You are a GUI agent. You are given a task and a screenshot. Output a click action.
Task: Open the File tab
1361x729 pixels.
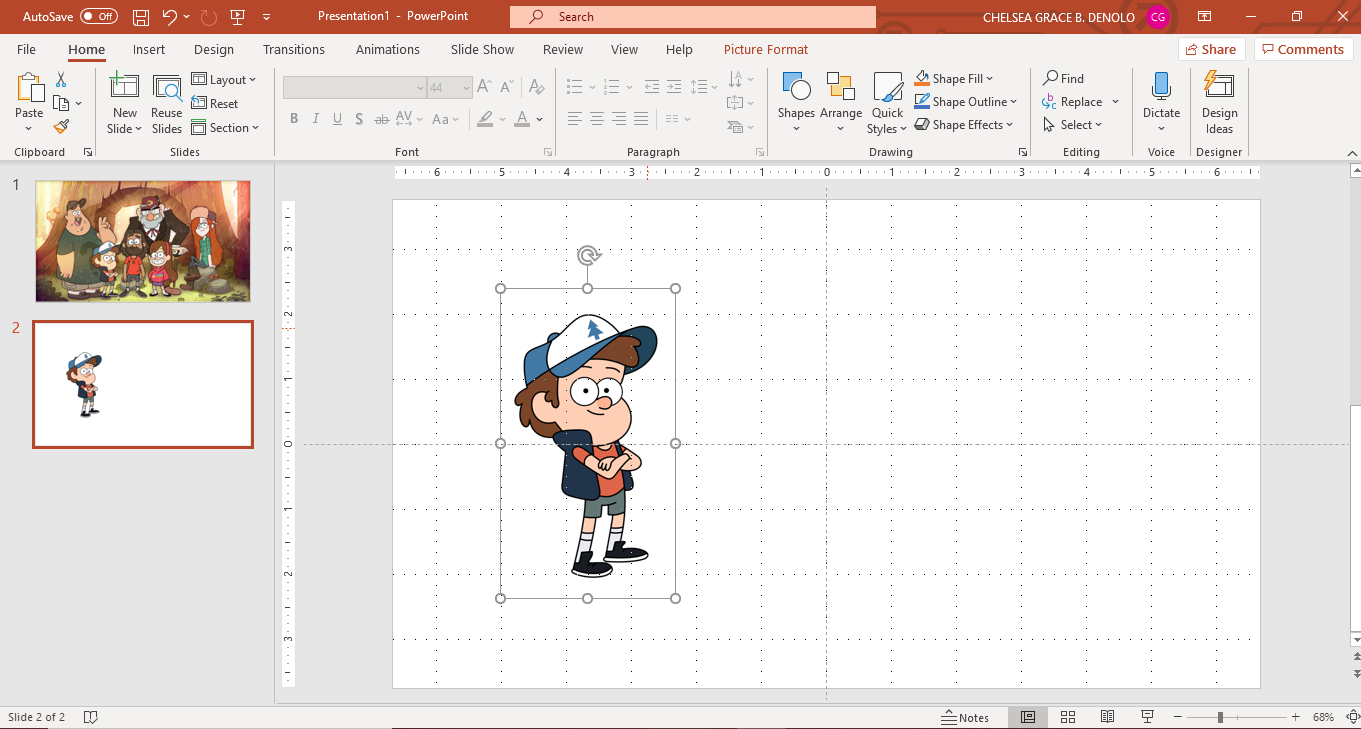click(26, 49)
